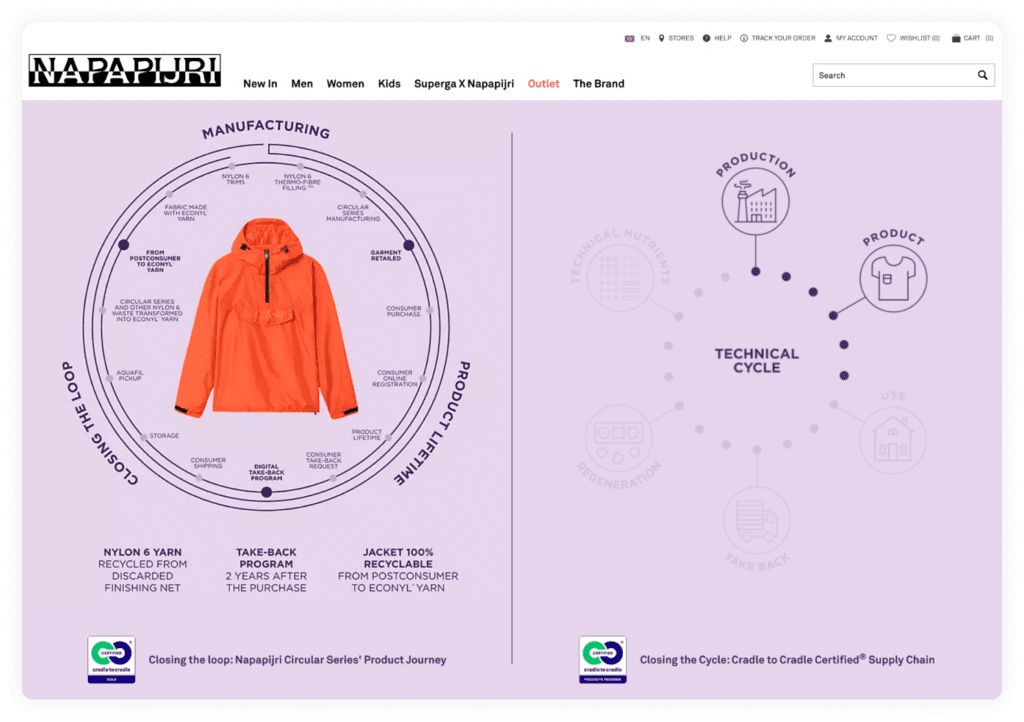Click the orange jacket image
Viewport: 1024px width, 722px height.
point(266,319)
